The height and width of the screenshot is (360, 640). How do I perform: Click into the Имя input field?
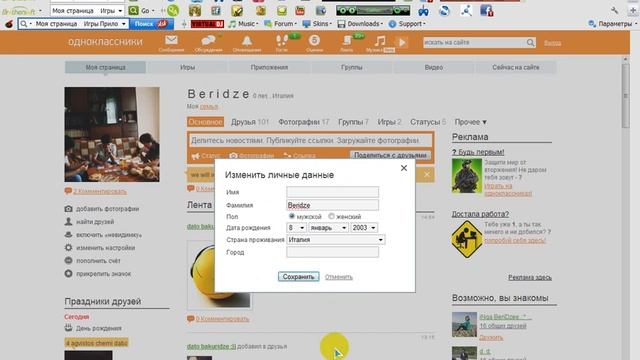[332, 192]
